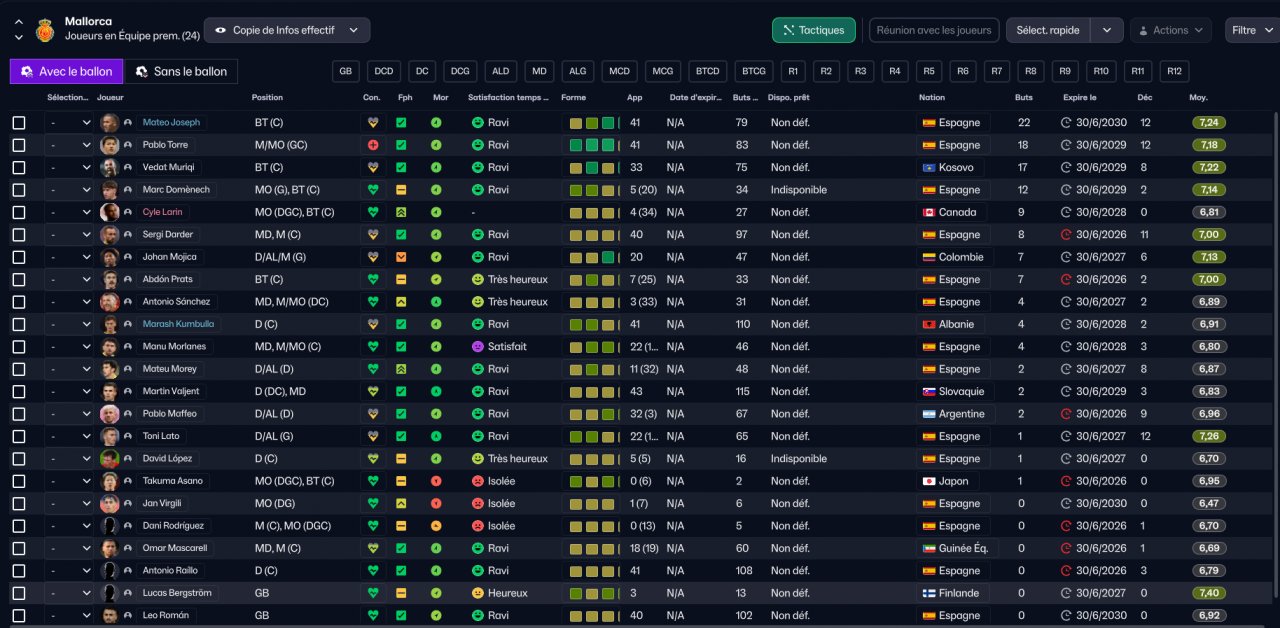Image resolution: width=1280 pixels, height=628 pixels.
Task: Click the Mallorca club crest icon
Action: (x=45, y=29)
